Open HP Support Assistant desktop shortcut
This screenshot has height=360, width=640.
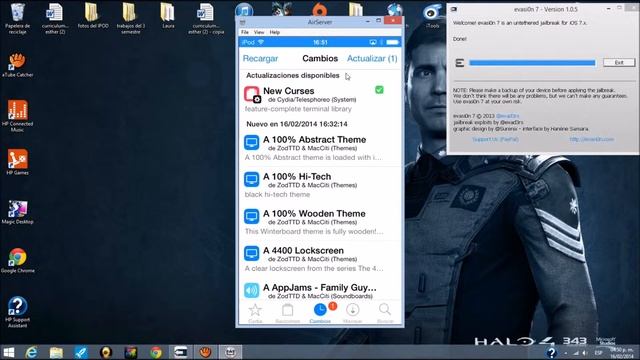18,311
